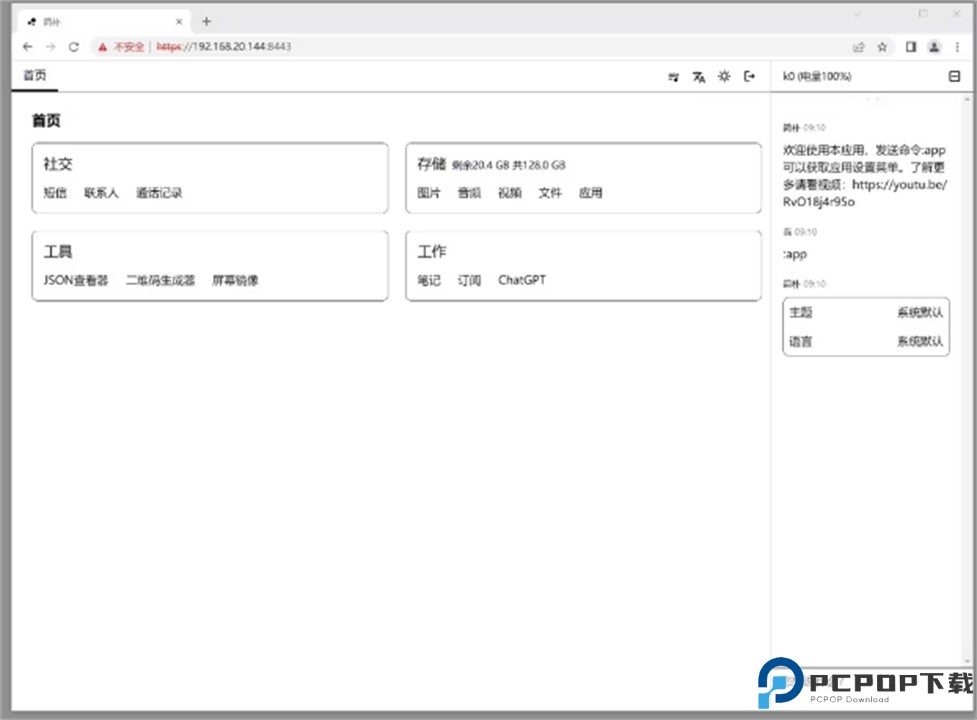Image resolution: width=977 pixels, height=720 pixels.
Task: Open the JSON查看器 tool
Action: tap(76, 281)
